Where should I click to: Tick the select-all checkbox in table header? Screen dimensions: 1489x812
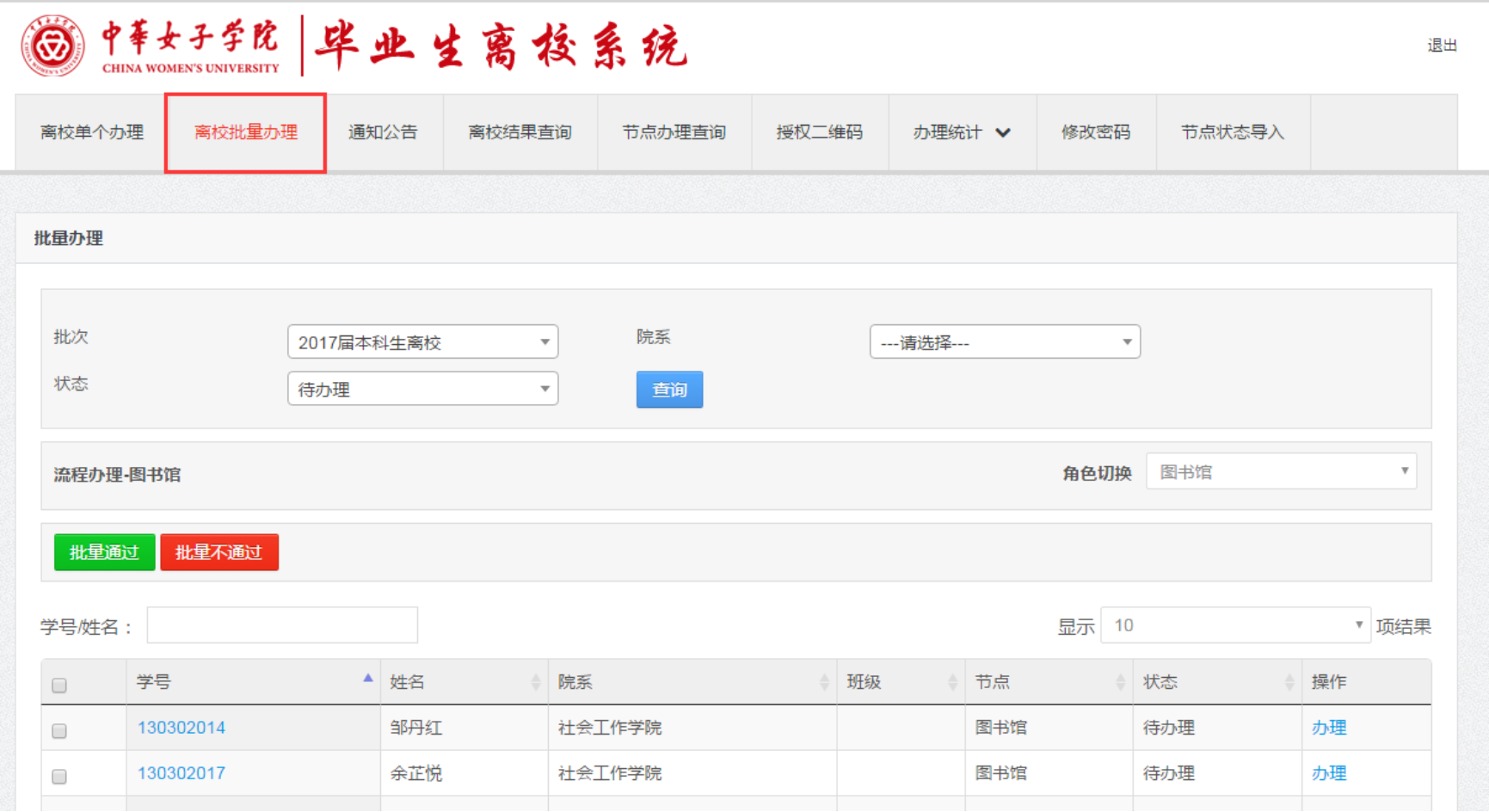pos(59,686)
